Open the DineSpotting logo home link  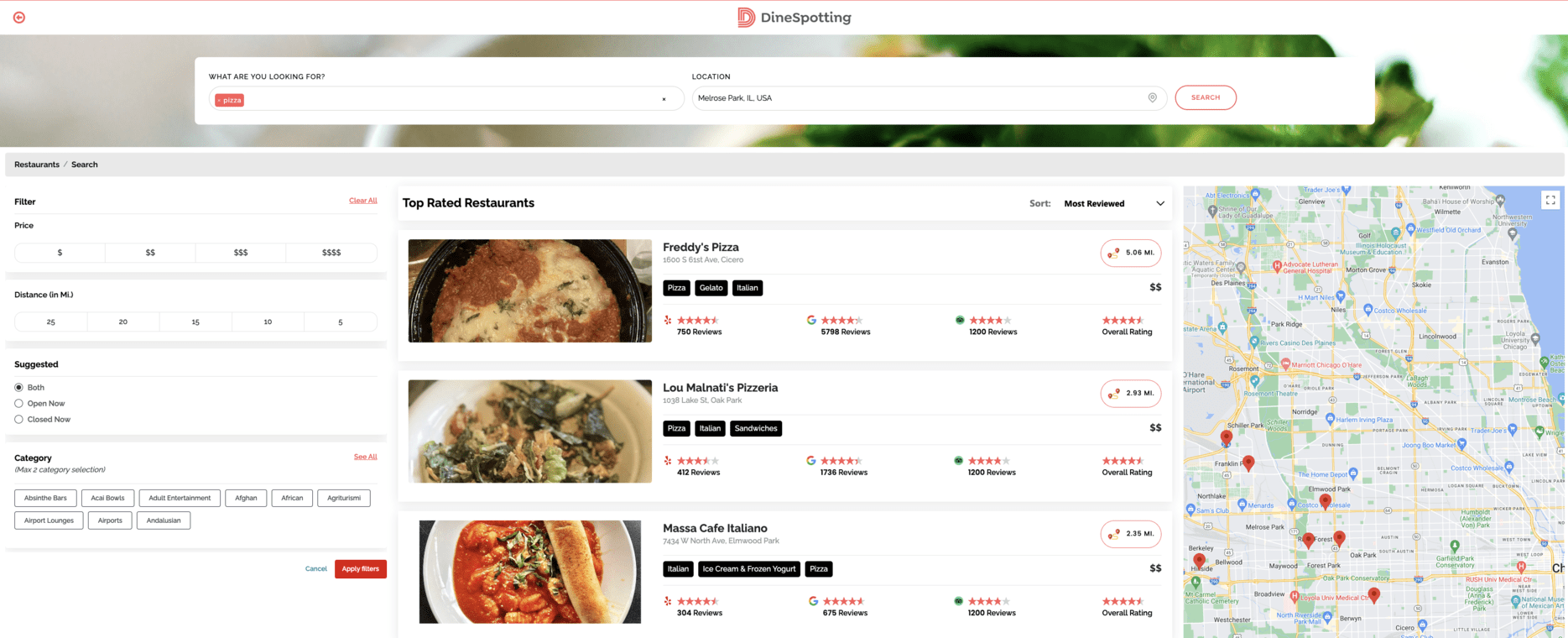tap(794, 18)
